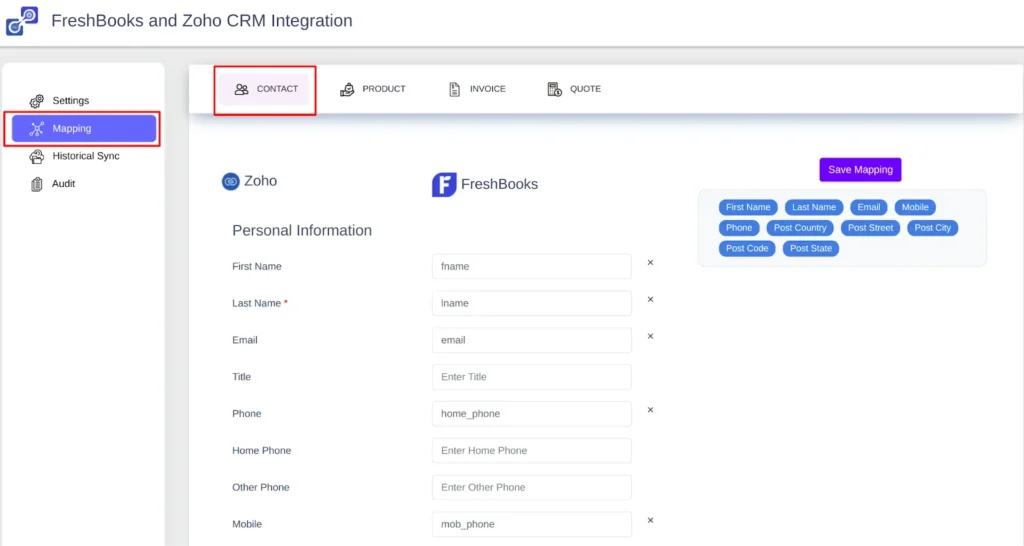Switch to the Product tab
The height and width of the screenshot is (546, 1024).
pyautogui.click(x=373, y=89)
